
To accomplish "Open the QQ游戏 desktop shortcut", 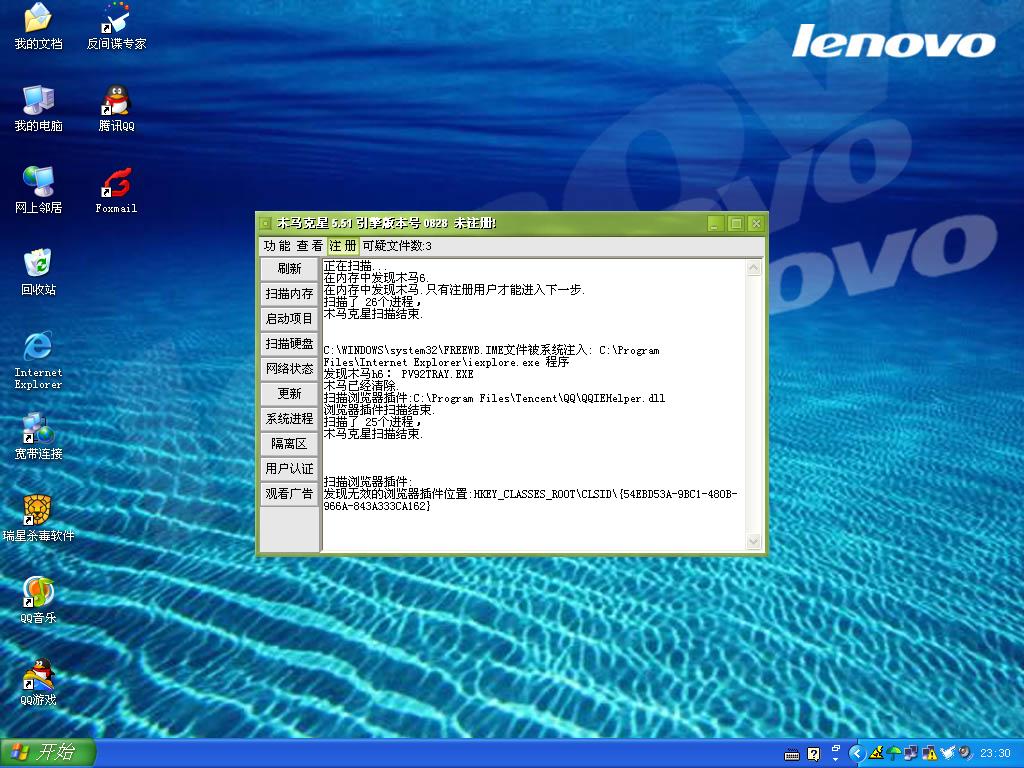I will click(x=38, y=682).
